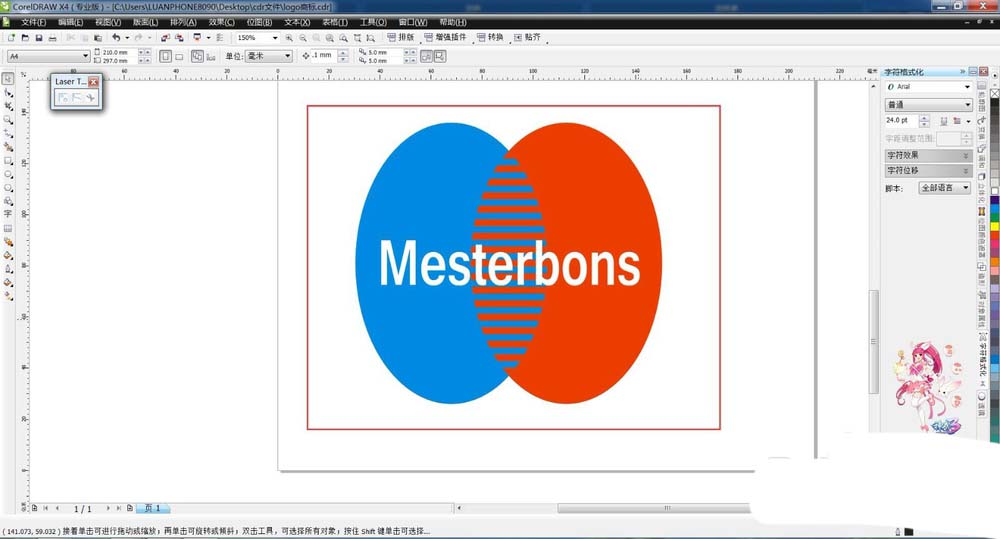Open the undo history dropdown arrow
The image size is (1000, 539).
tap(126, 38)
